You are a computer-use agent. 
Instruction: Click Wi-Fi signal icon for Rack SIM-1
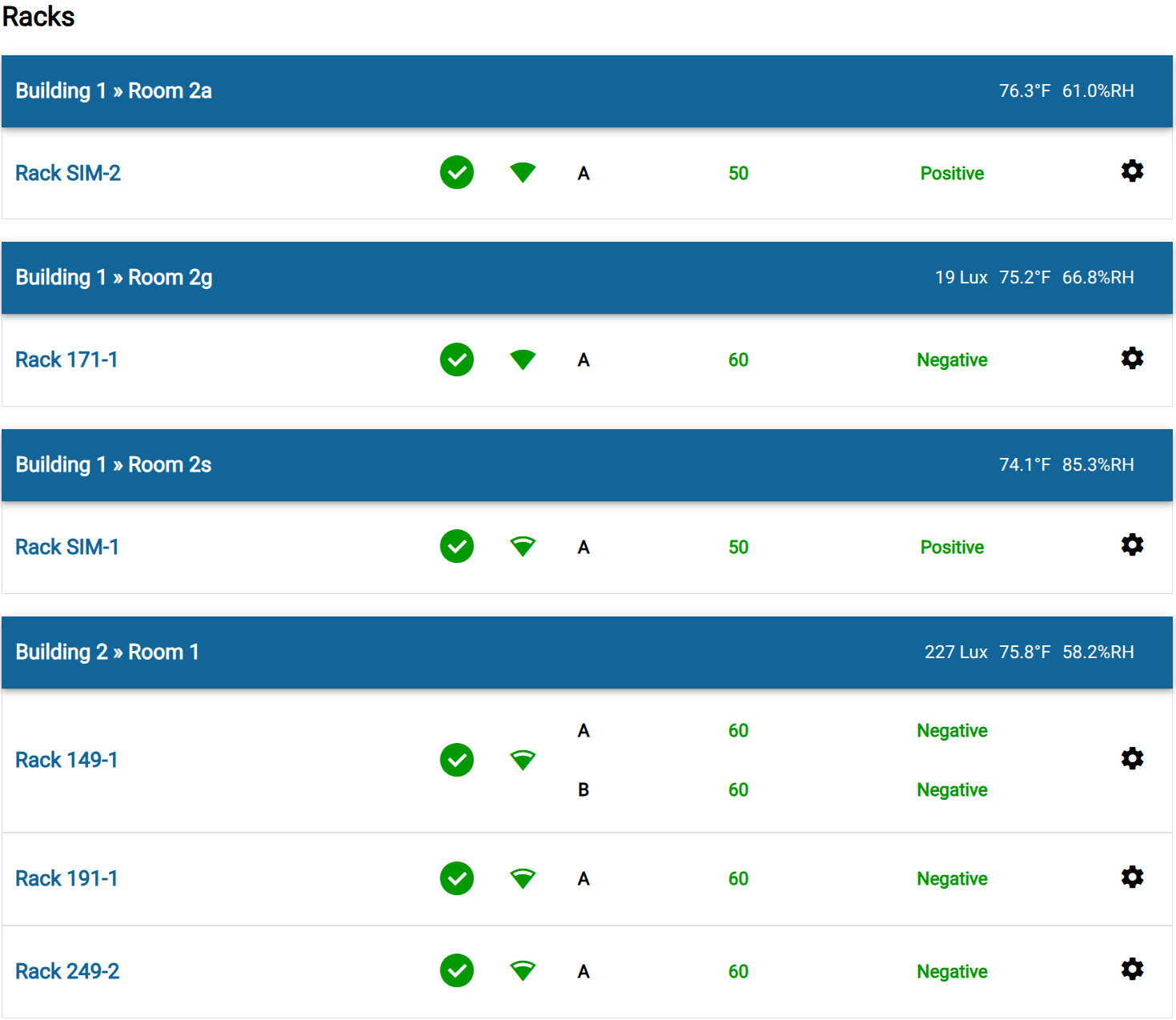[x=523, y=546]
